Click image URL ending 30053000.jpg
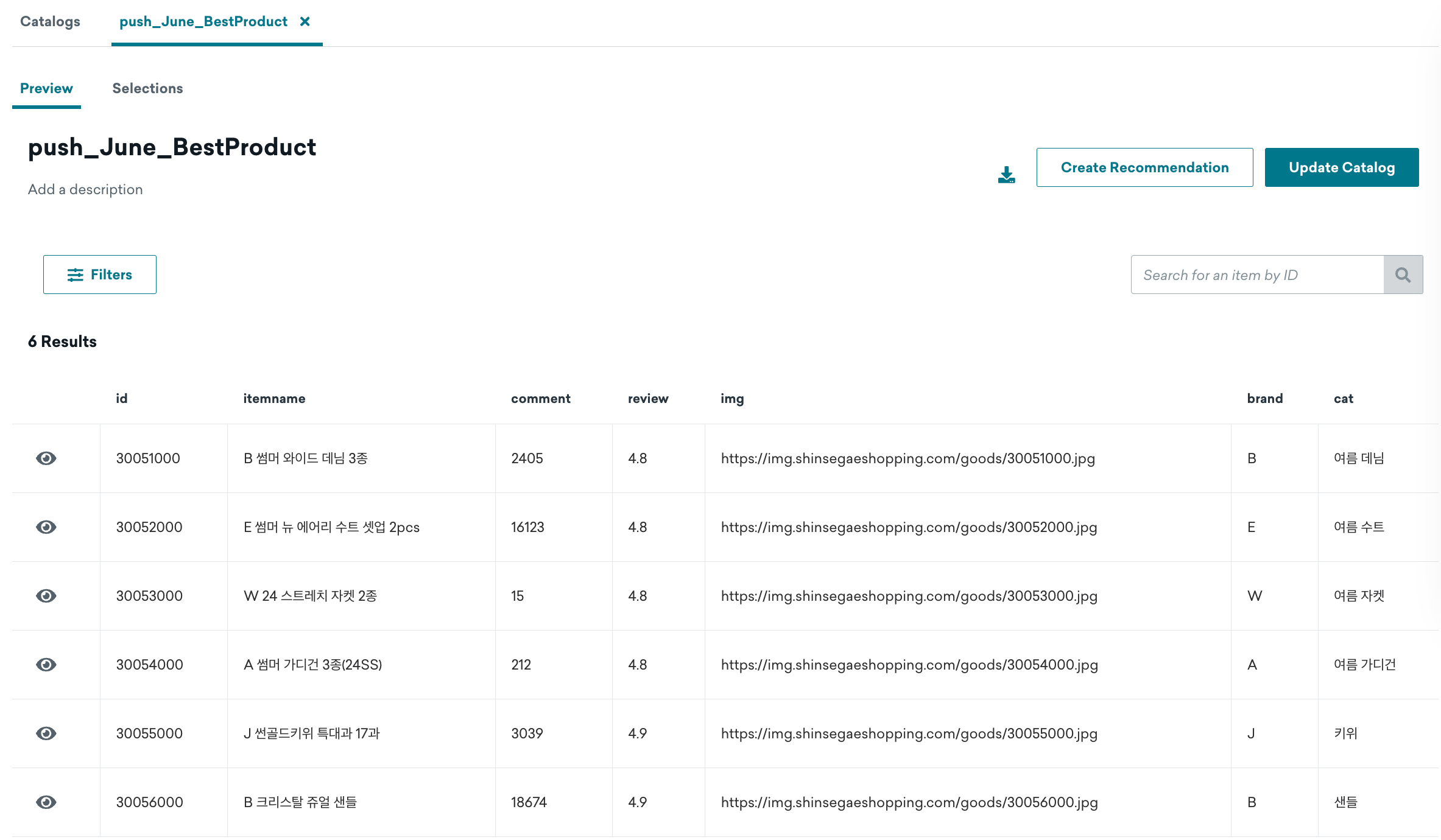The width and height of the screenshot is (1441, 840). [909, 596]
